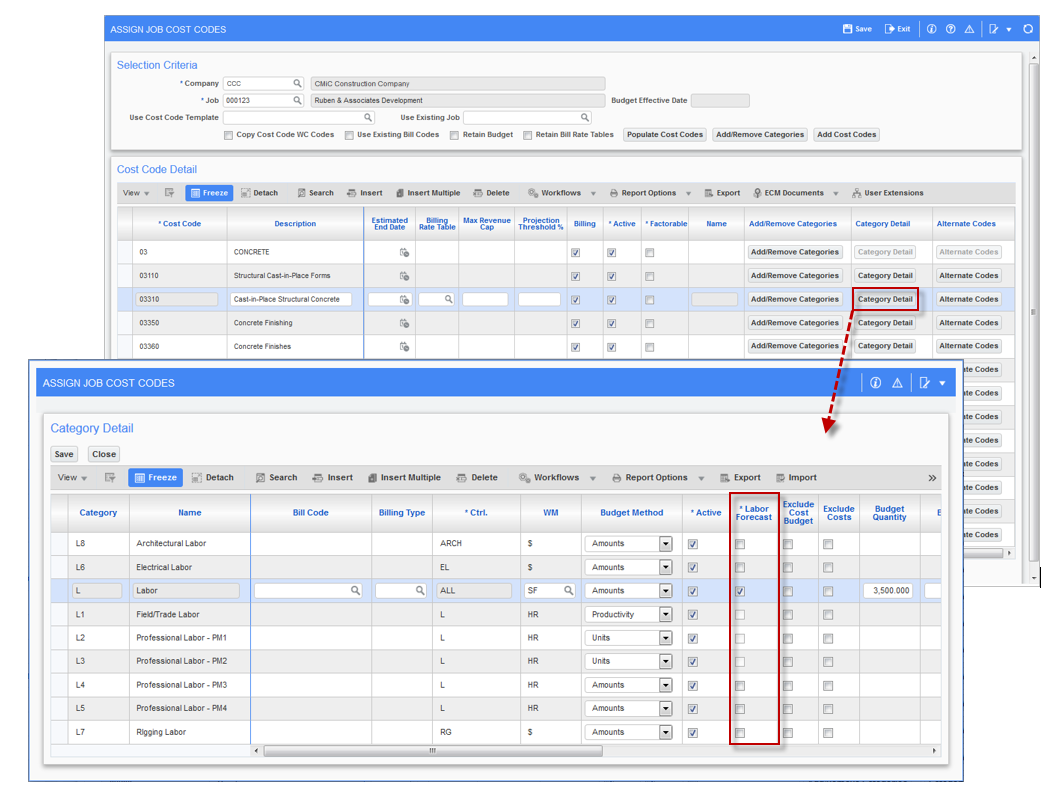The image size is (1061, 800).
Task: Uncheck Labor Forecast on the Labor row
Action: coord(740,592)
